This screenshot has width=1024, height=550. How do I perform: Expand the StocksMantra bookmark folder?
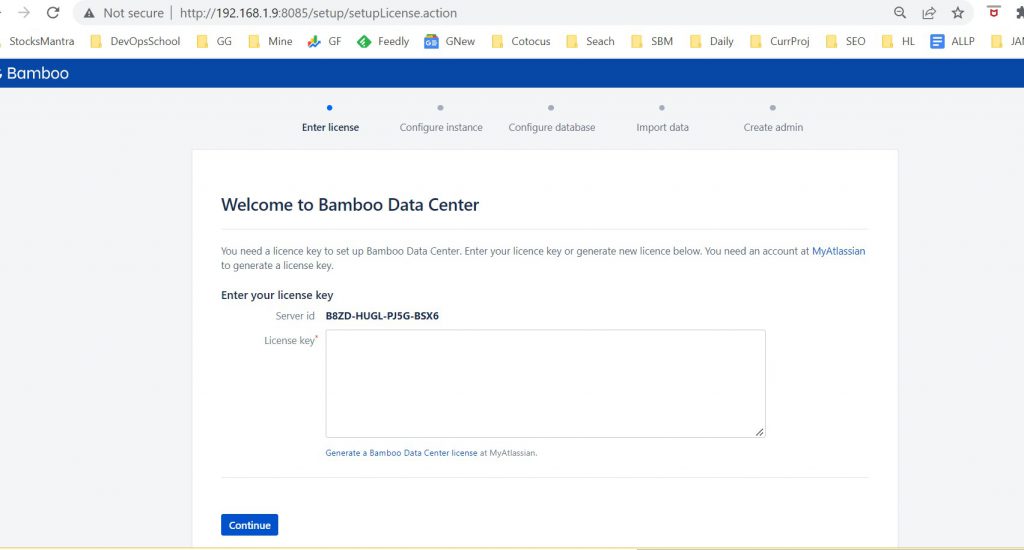[x=38, y=41]
